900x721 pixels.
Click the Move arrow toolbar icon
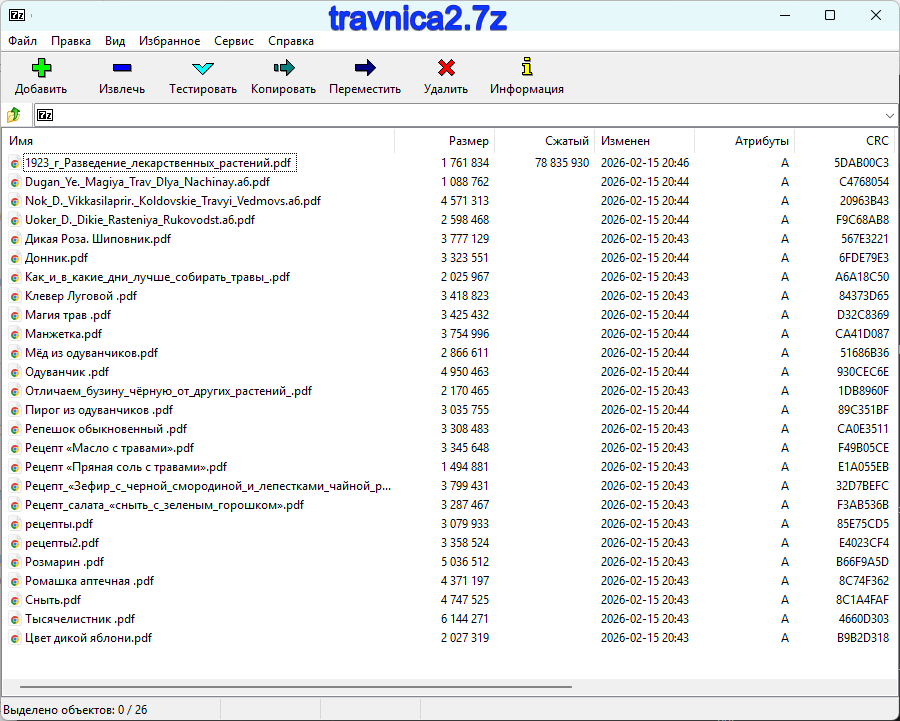point(365,69)
